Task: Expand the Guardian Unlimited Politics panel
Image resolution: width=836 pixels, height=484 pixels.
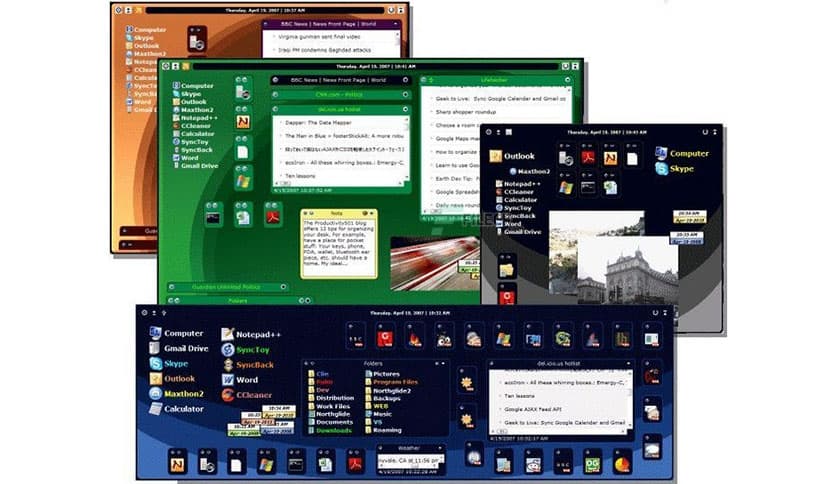Action: [283, 287]
